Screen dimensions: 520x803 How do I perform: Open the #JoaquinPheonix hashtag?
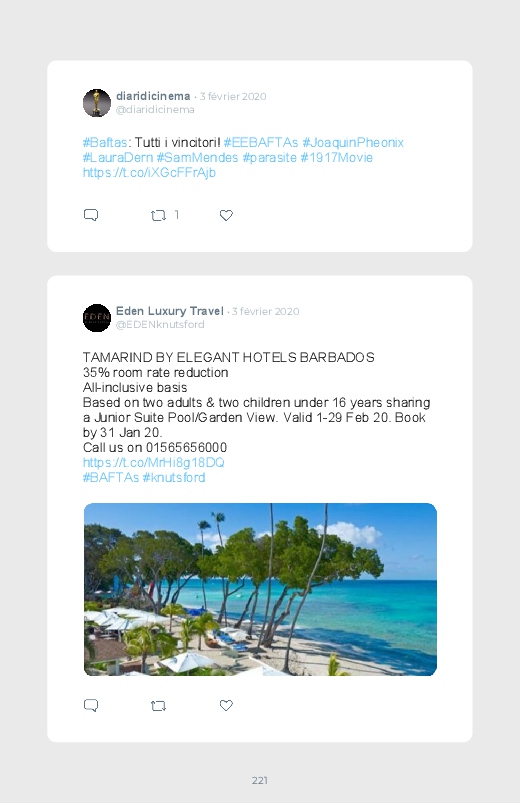tap(353, 142)
